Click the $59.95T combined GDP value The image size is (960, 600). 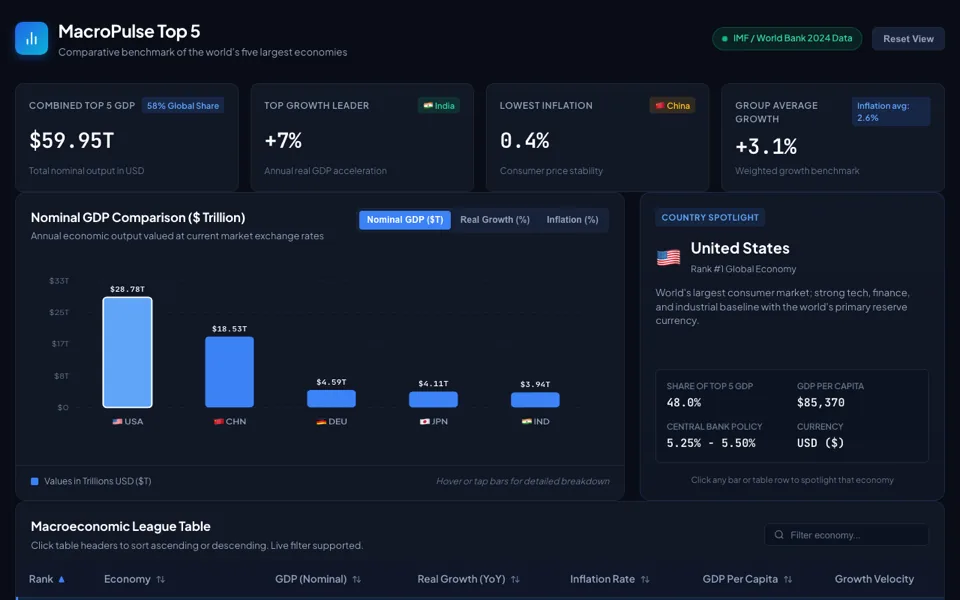[72, 141]
